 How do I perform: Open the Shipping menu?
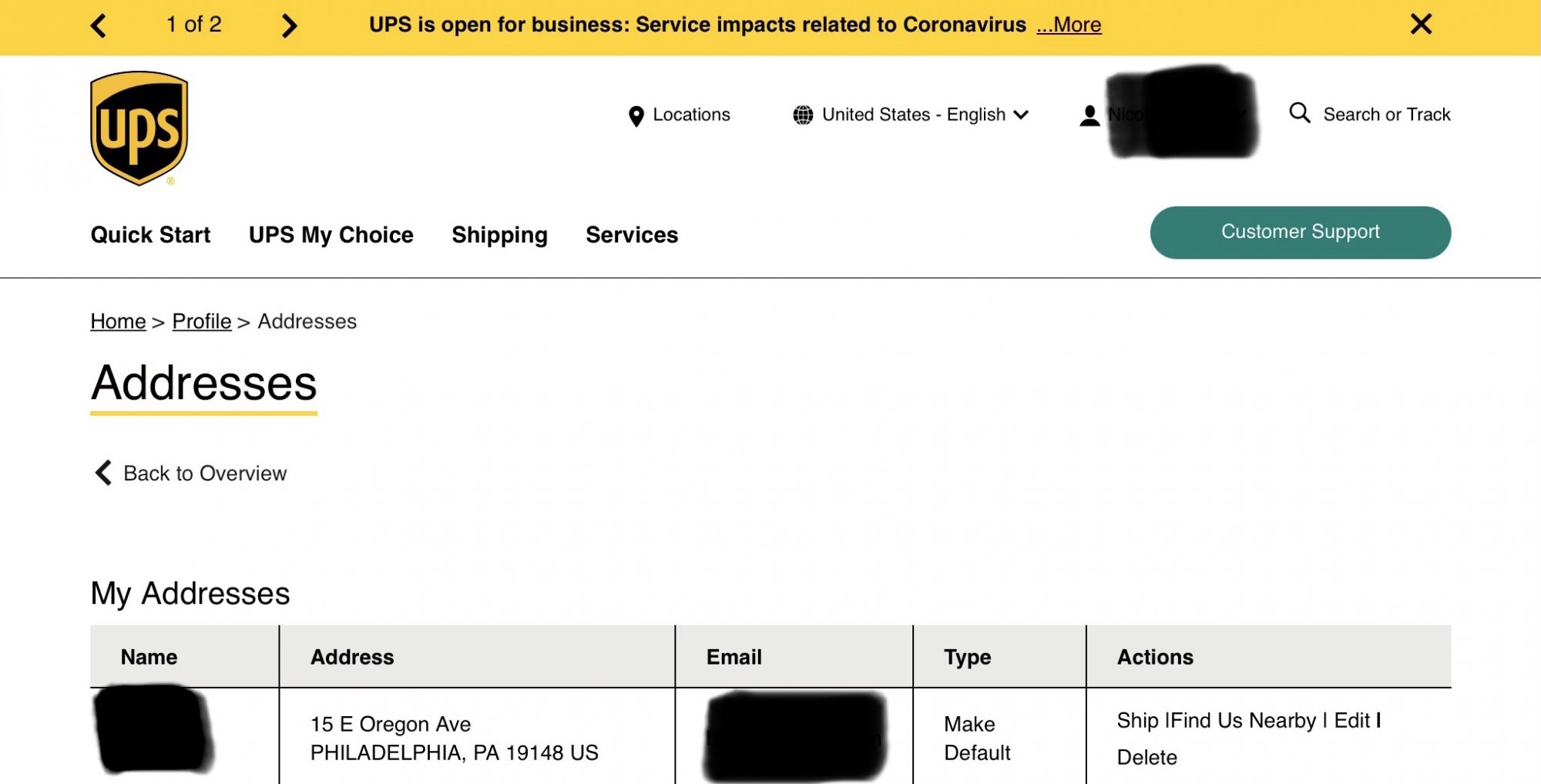[499, 235]
